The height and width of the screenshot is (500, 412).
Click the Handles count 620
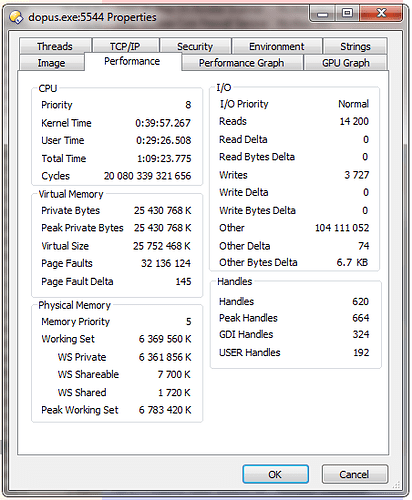(x=361, y=301)
